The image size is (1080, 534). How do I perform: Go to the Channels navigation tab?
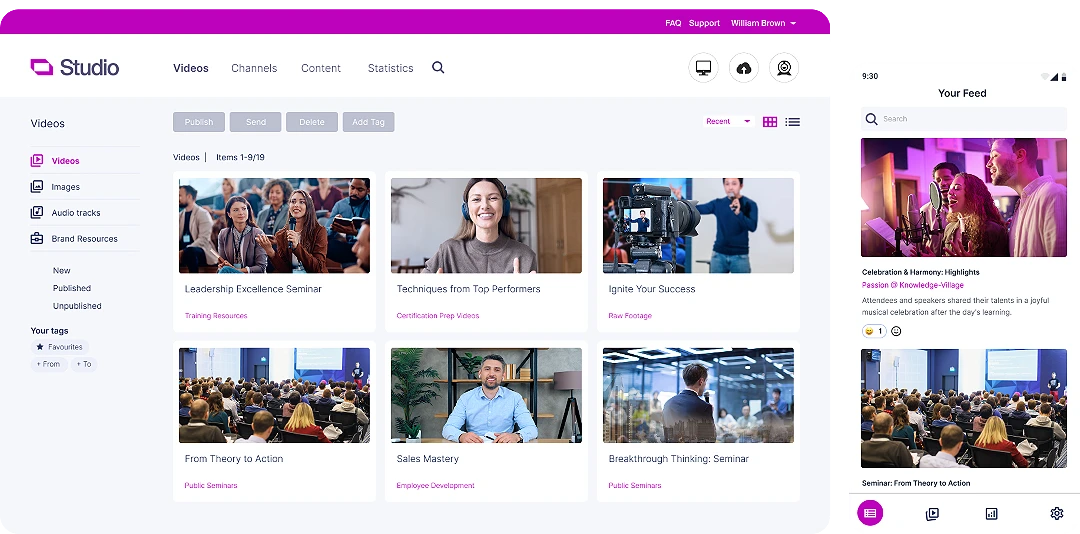point(254,68)
